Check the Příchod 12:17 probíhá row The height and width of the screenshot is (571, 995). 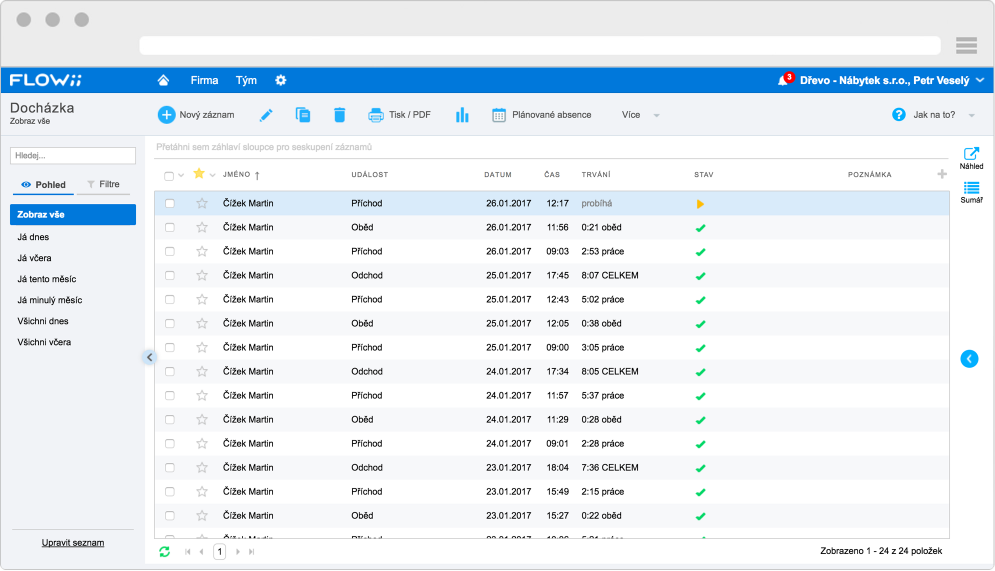[x=169, y=204]
